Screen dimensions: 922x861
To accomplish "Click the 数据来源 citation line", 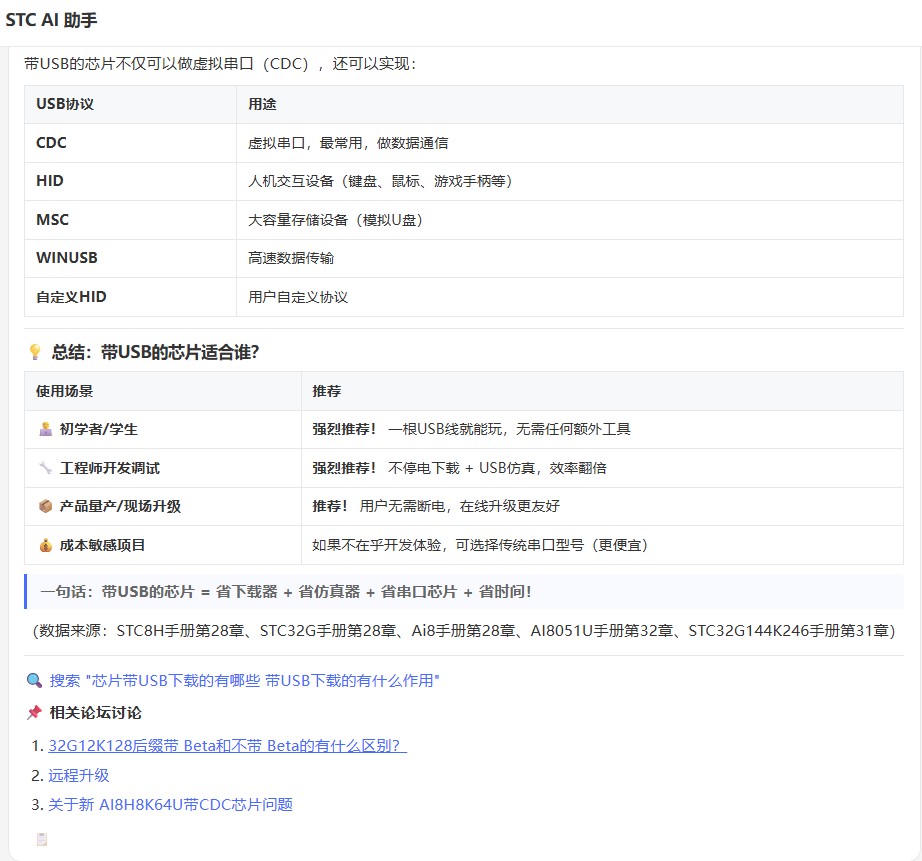I will click(463, 630).
